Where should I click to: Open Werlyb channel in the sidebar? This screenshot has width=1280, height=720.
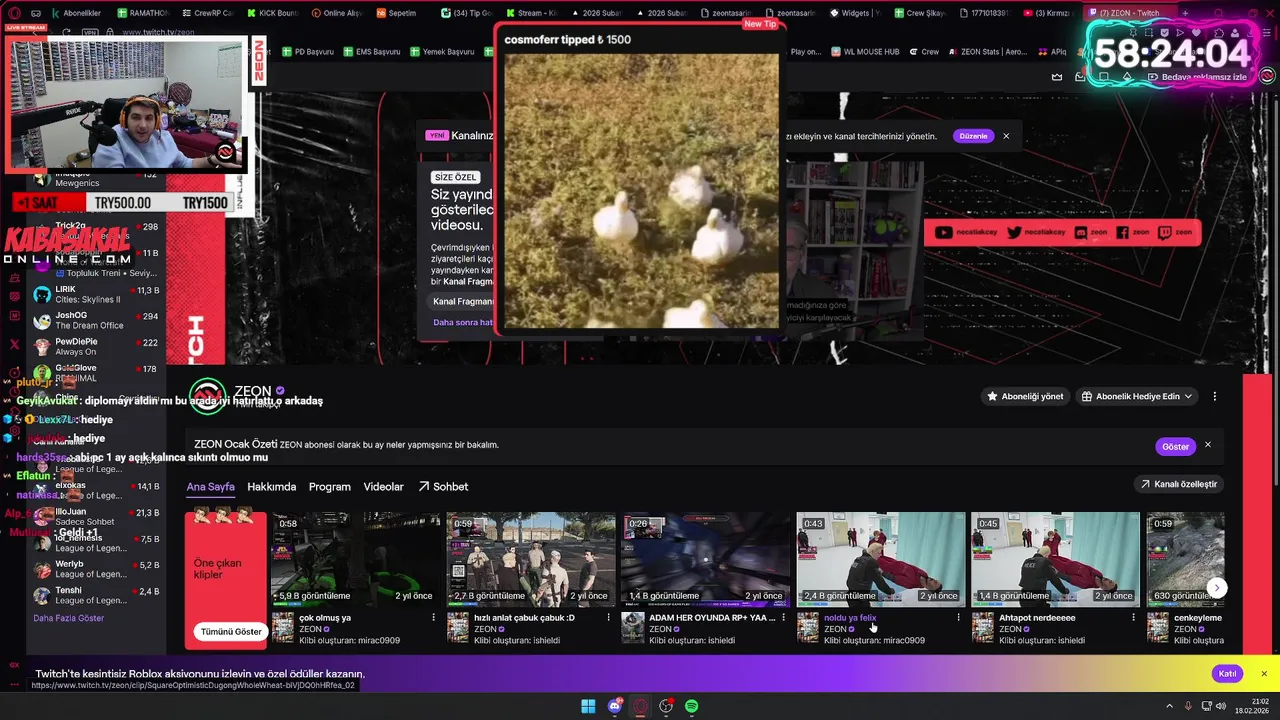click(95, 569)
